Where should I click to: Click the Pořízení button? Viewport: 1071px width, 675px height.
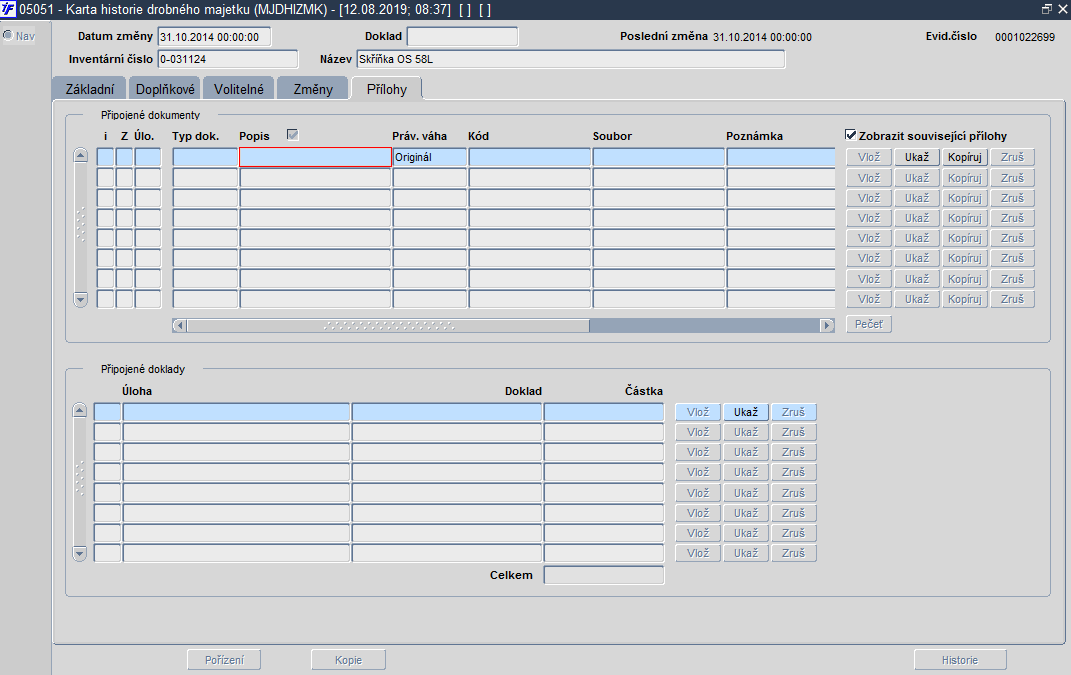click(224, 660)
